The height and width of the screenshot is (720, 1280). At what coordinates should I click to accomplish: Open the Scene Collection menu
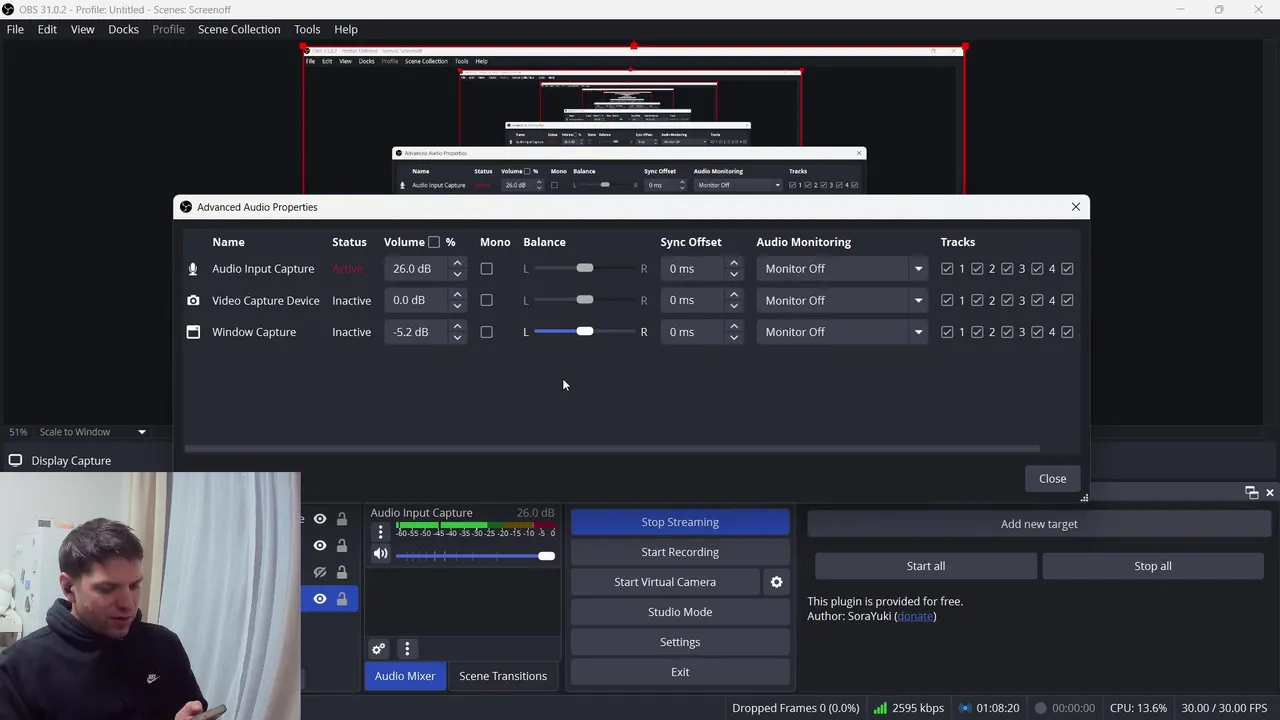point(239,29)
